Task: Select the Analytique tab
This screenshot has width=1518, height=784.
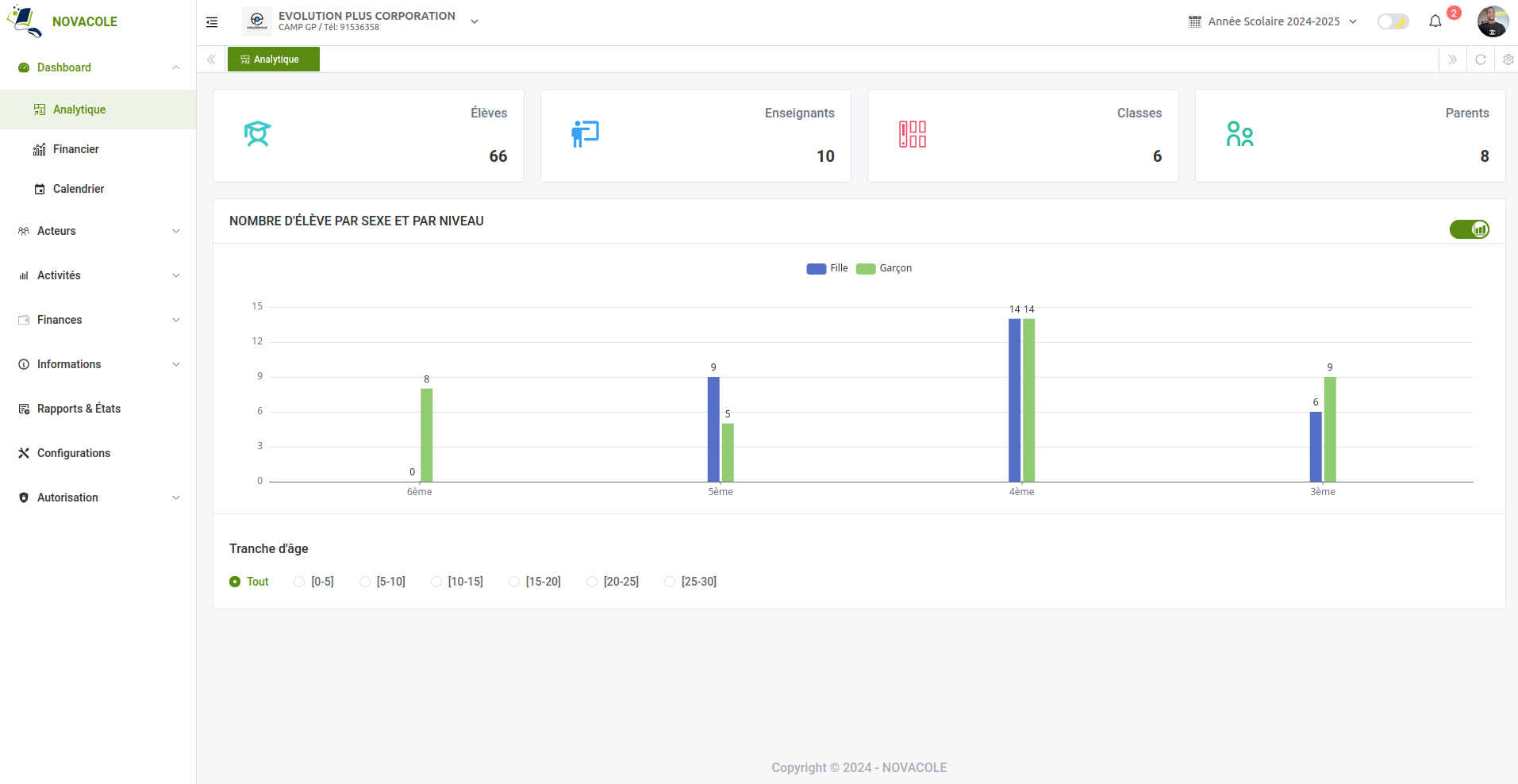Action: pyautogui.click(x=274, y=60)
